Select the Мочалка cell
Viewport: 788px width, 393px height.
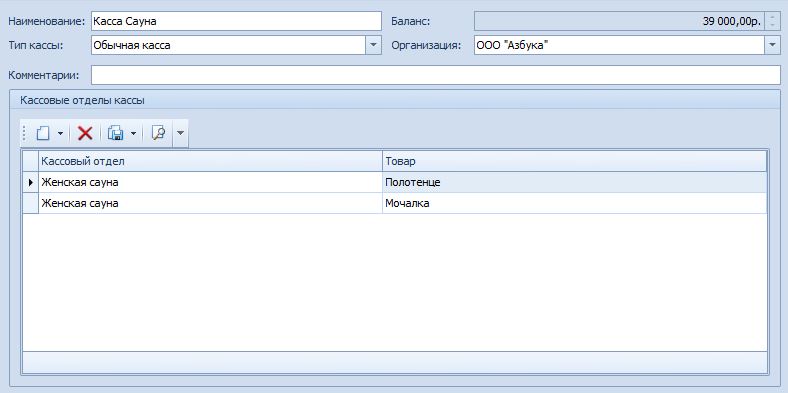pos(574,204)
